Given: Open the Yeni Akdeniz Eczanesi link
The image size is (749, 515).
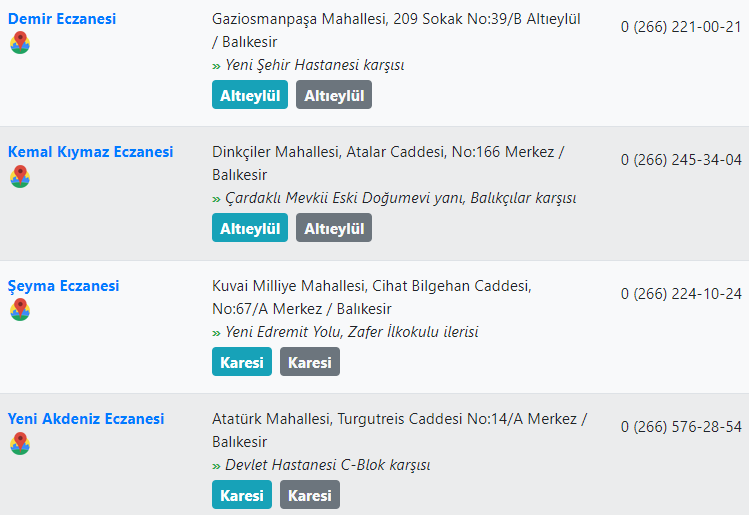Looking at the screenshot, I should [x=86, y=419].
